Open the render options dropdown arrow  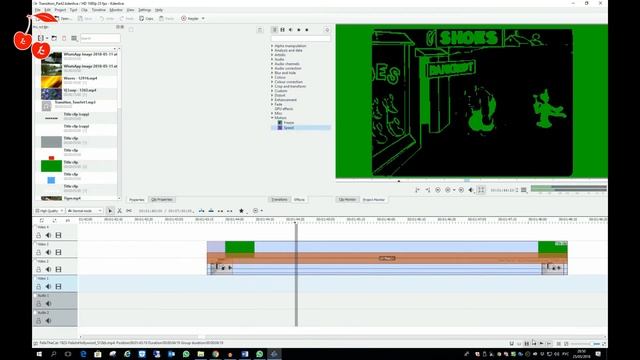click(x=203, y=18)
